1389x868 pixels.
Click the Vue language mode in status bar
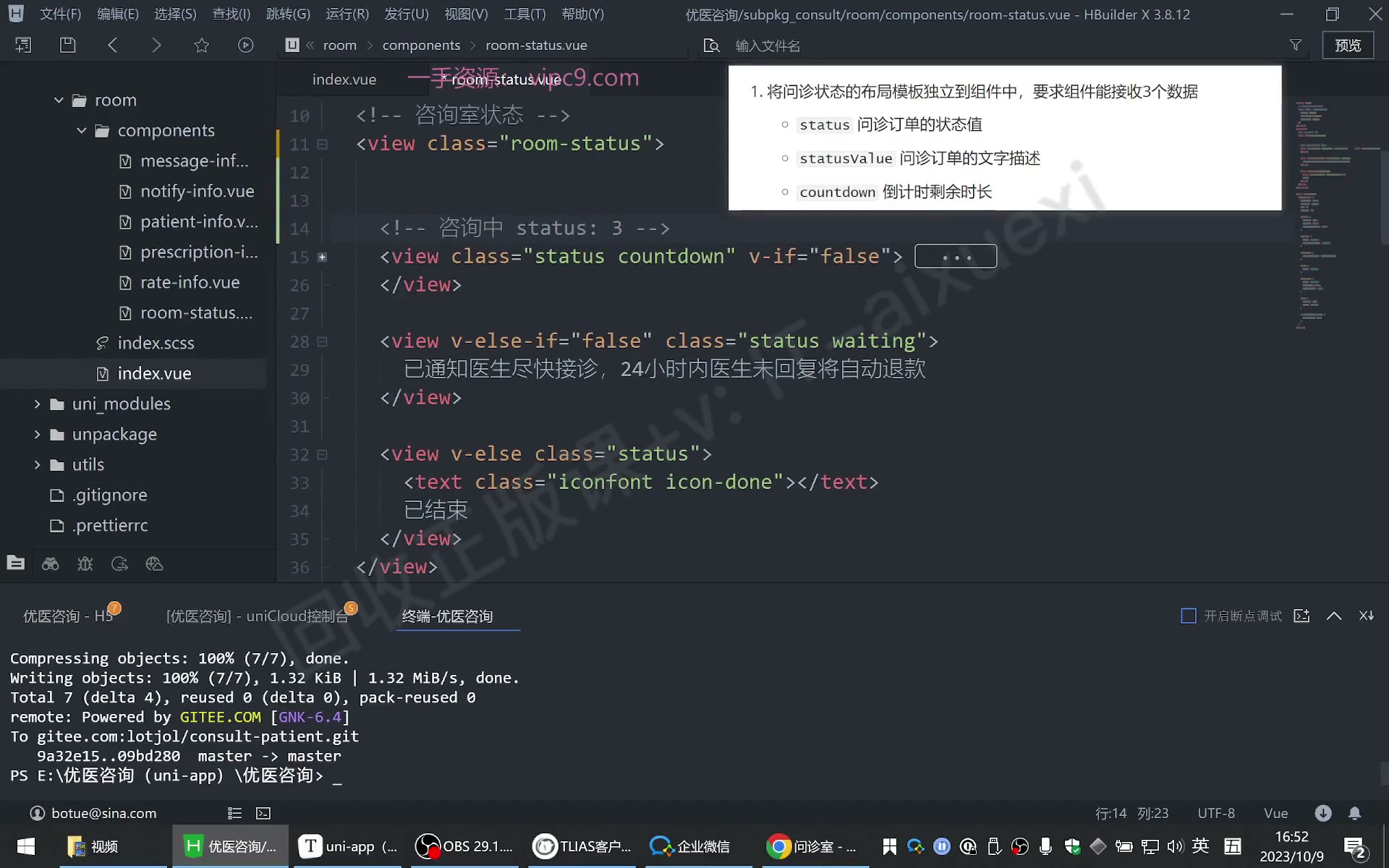[1275, 813]
